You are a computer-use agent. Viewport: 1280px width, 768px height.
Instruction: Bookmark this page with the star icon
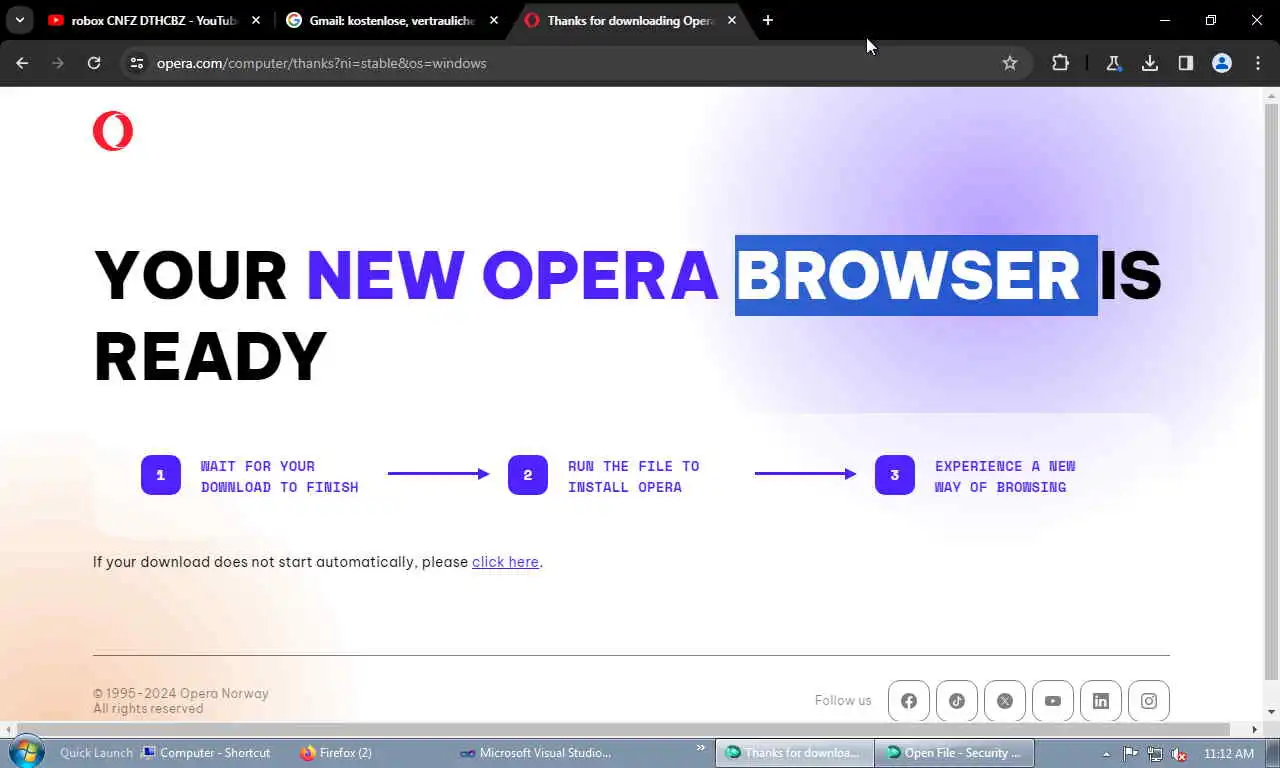[1010, 63]
